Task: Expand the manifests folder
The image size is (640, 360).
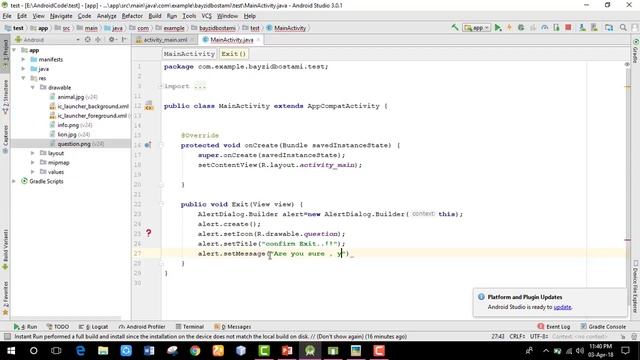Action: pyautogui.click(x=23, y=60)
